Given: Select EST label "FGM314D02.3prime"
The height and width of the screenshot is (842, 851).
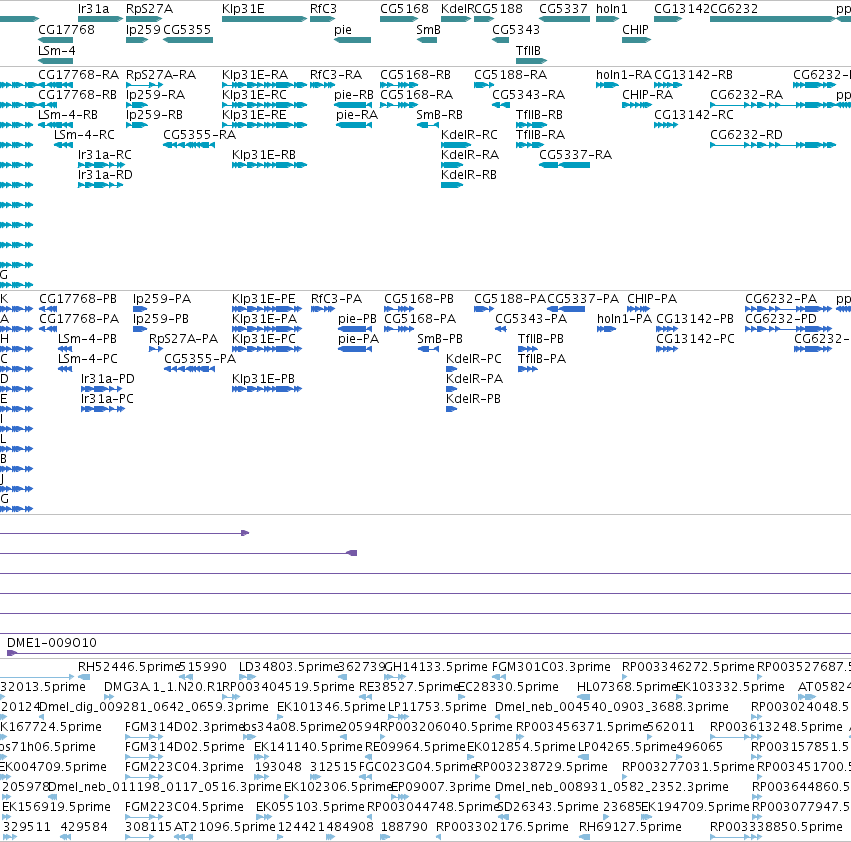Looking at the screenshot, I should [x=185, y=727].
